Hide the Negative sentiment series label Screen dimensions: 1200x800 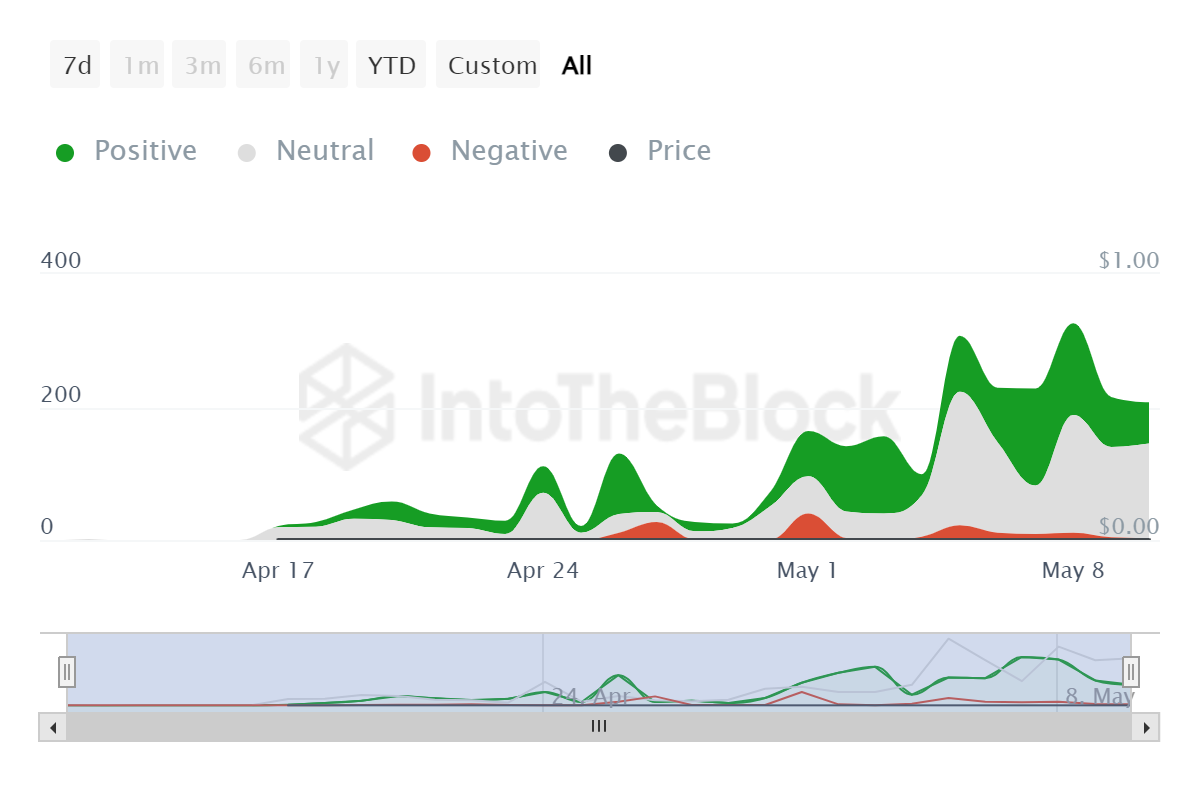point(509,151)
